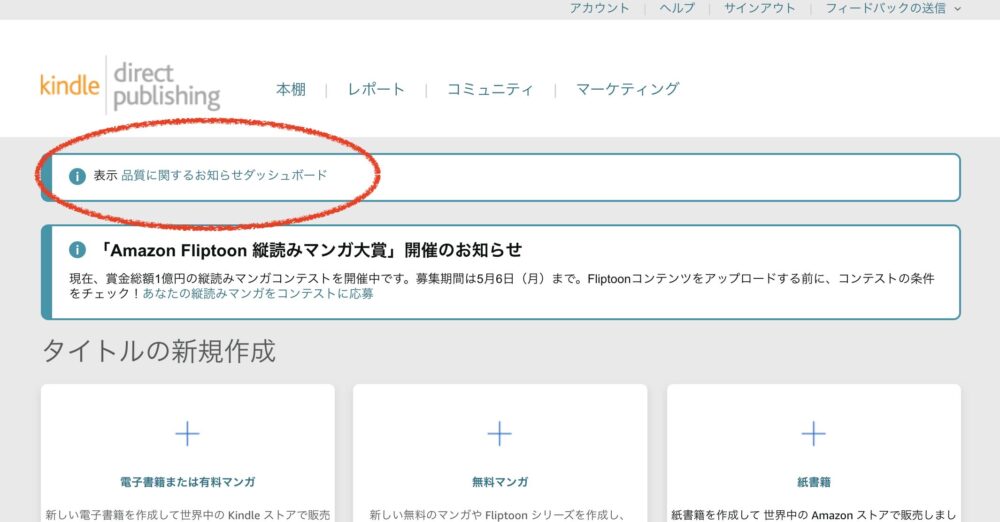Click info icon beside 品質に関するお知らせ notice
The image size is (1000, 522).
click(x=77, y=176)
